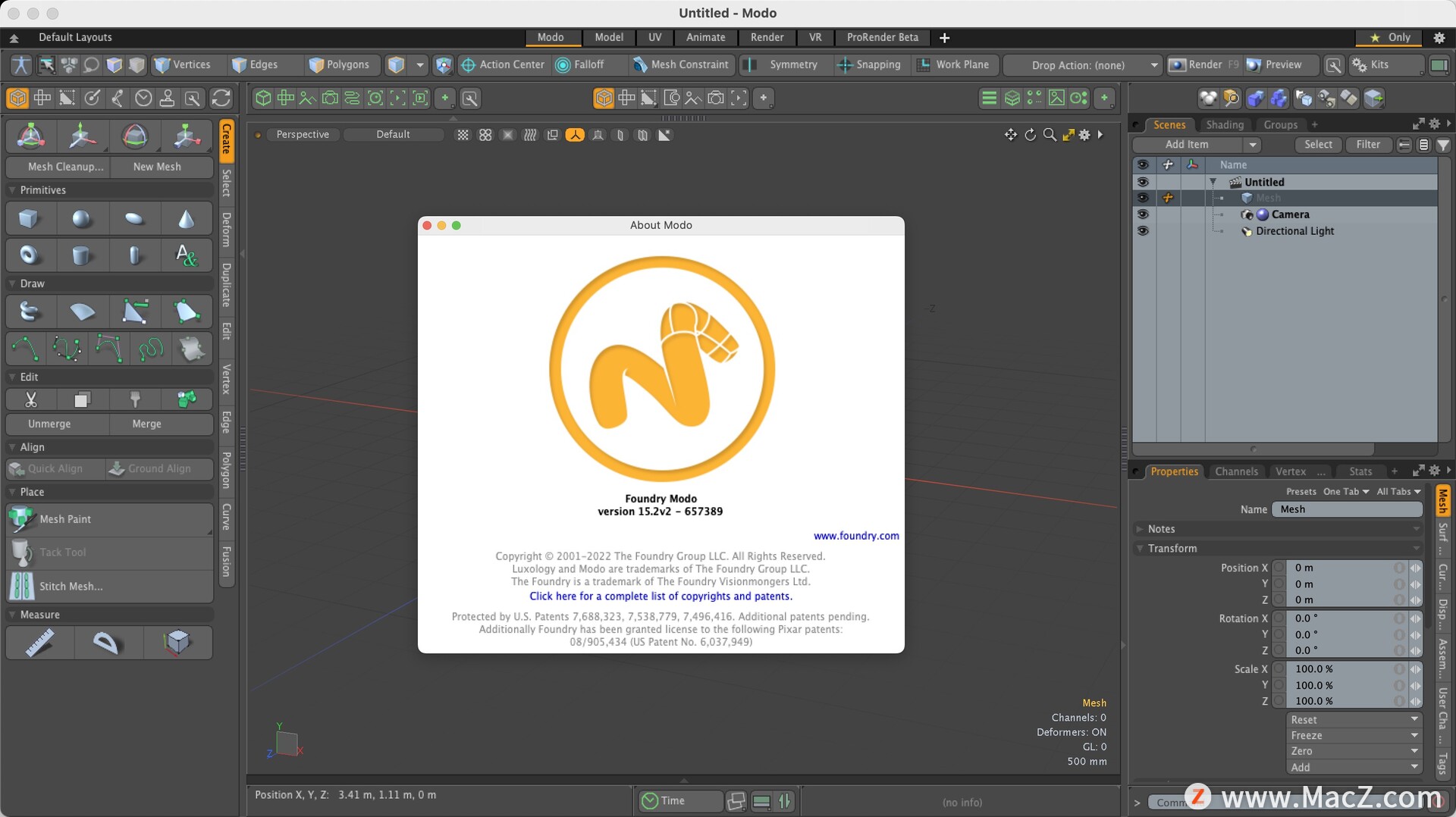Click the viewport rotate icon

click(1031, 134)
